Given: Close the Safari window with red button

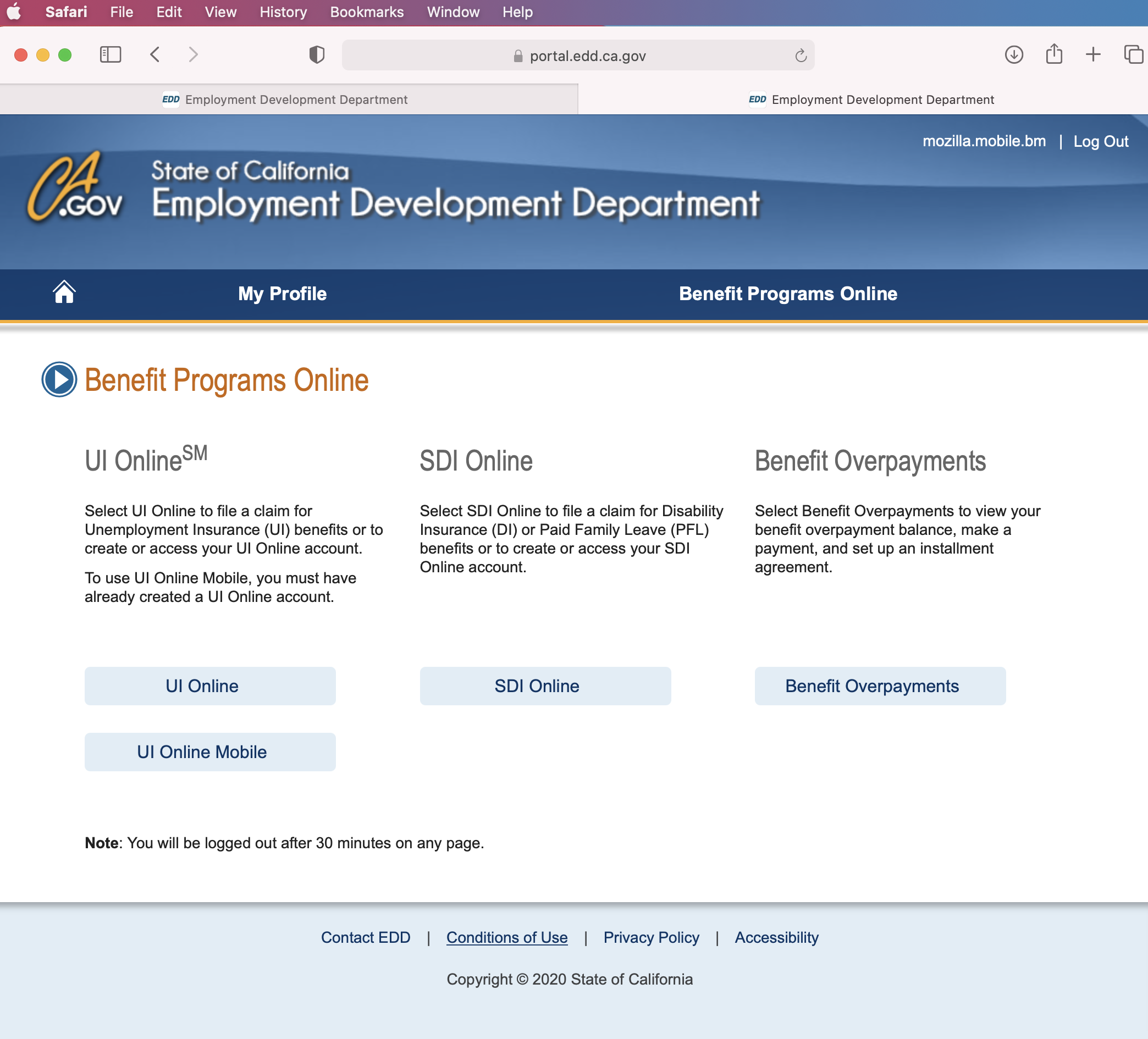Looking at the screenshot, I should [x=21, y=55].
